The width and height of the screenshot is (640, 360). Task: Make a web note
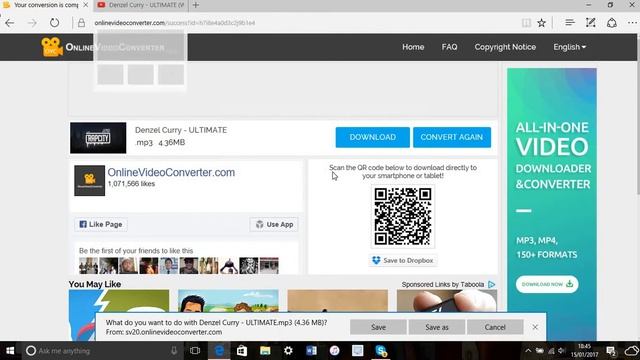[591, 23]
